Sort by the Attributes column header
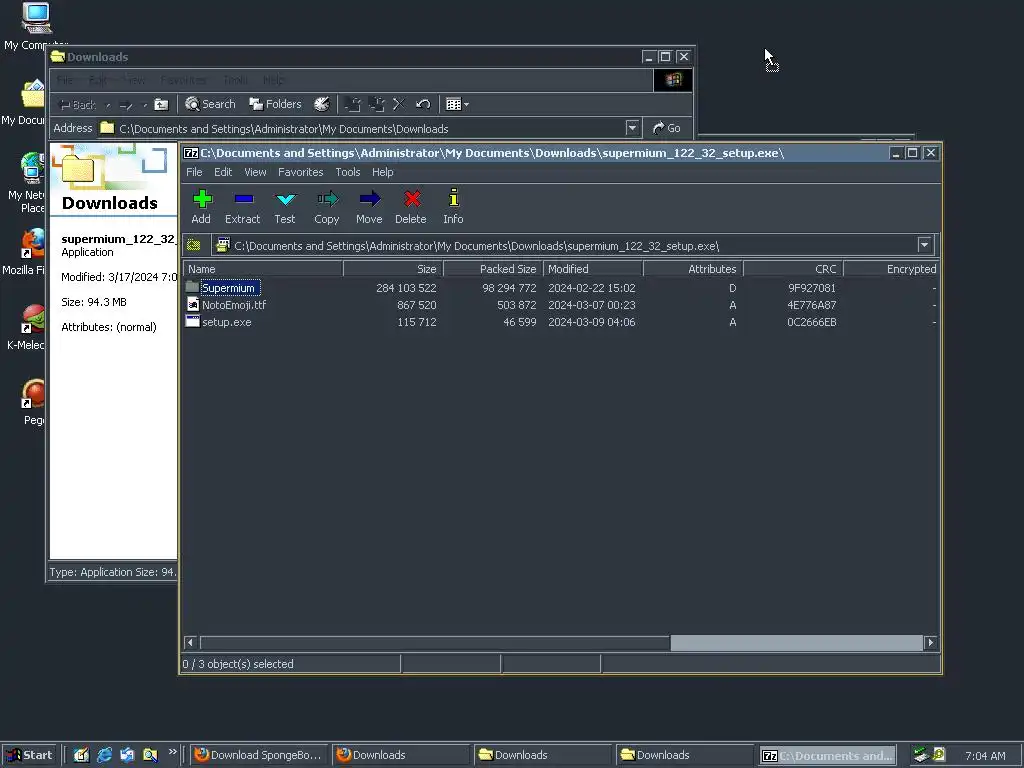Image resolution: width=1024 pixels, height=768 pixels. 693,269
